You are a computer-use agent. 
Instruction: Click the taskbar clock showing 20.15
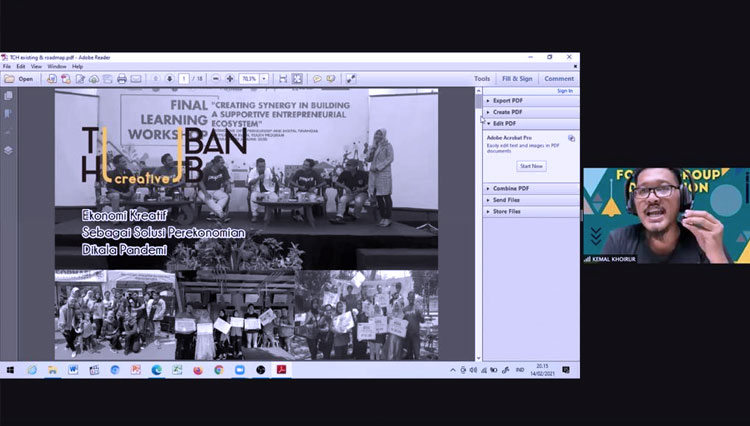pos(542,370)
